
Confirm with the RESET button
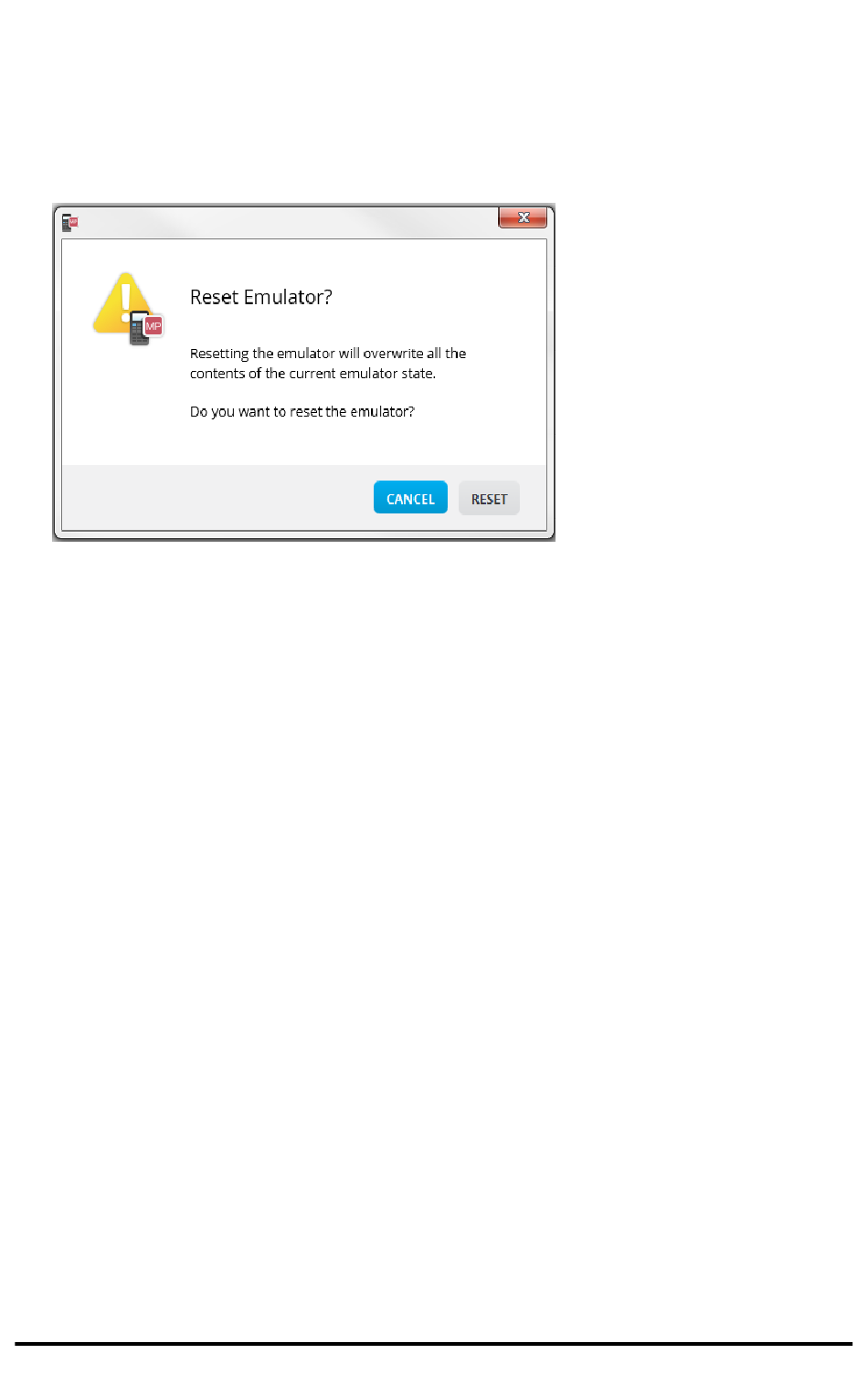click(489, 498)
